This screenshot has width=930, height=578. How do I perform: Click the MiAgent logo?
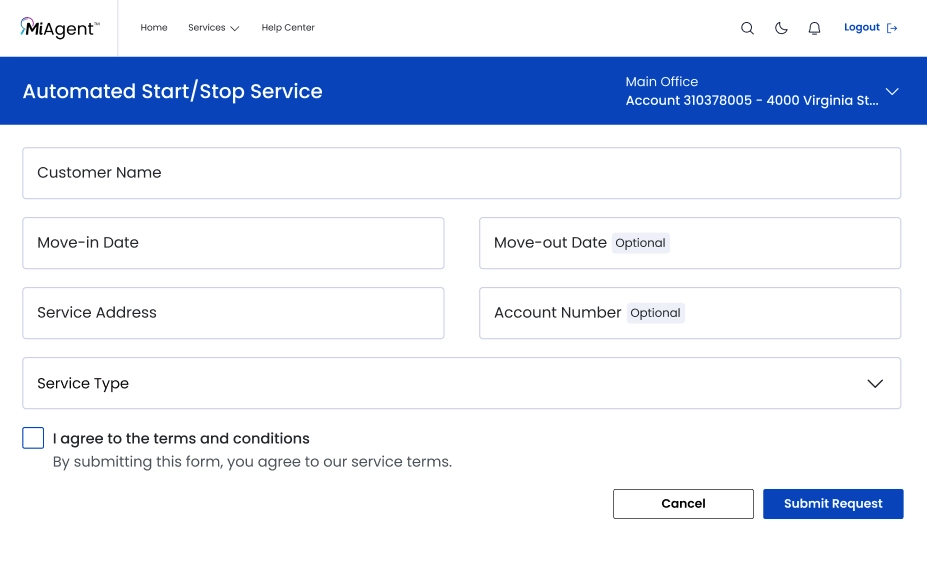pos(60,28)
